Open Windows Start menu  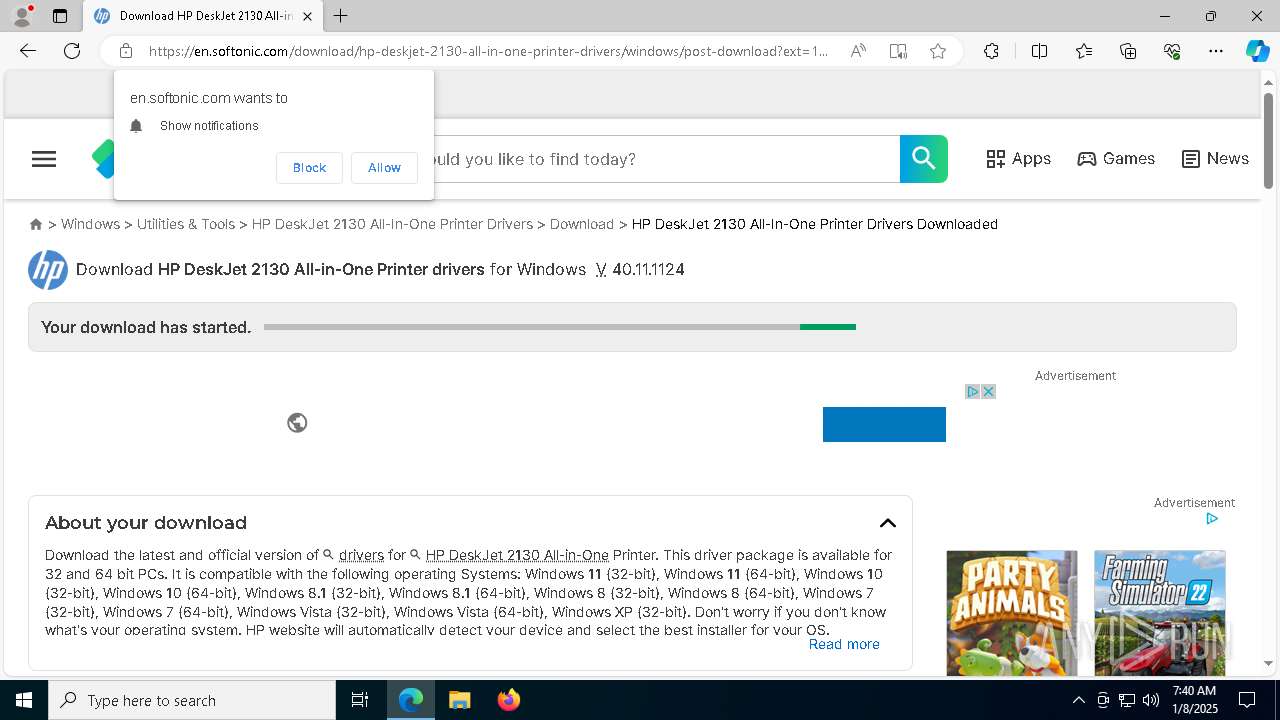[24, 700]
